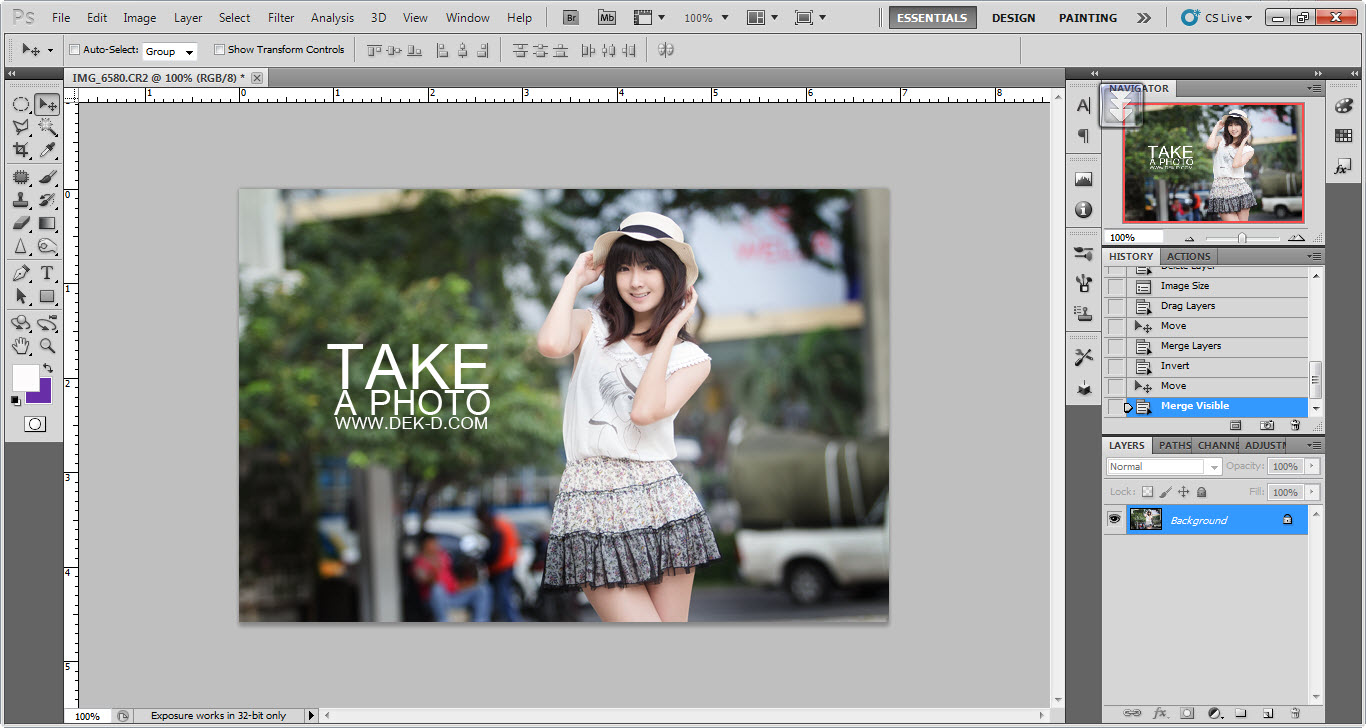Click the delete layer trash icon
The height and width of the screenshot is (728, 1366).
coord(1295,713)
